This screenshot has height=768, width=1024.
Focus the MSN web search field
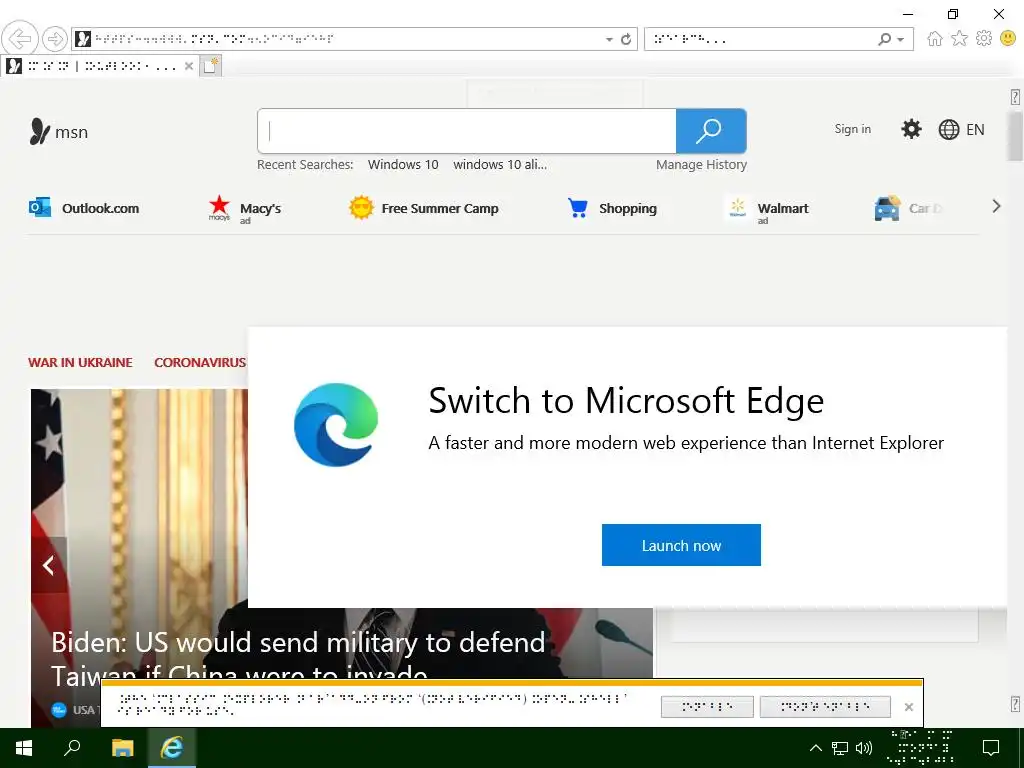(467, 131)
